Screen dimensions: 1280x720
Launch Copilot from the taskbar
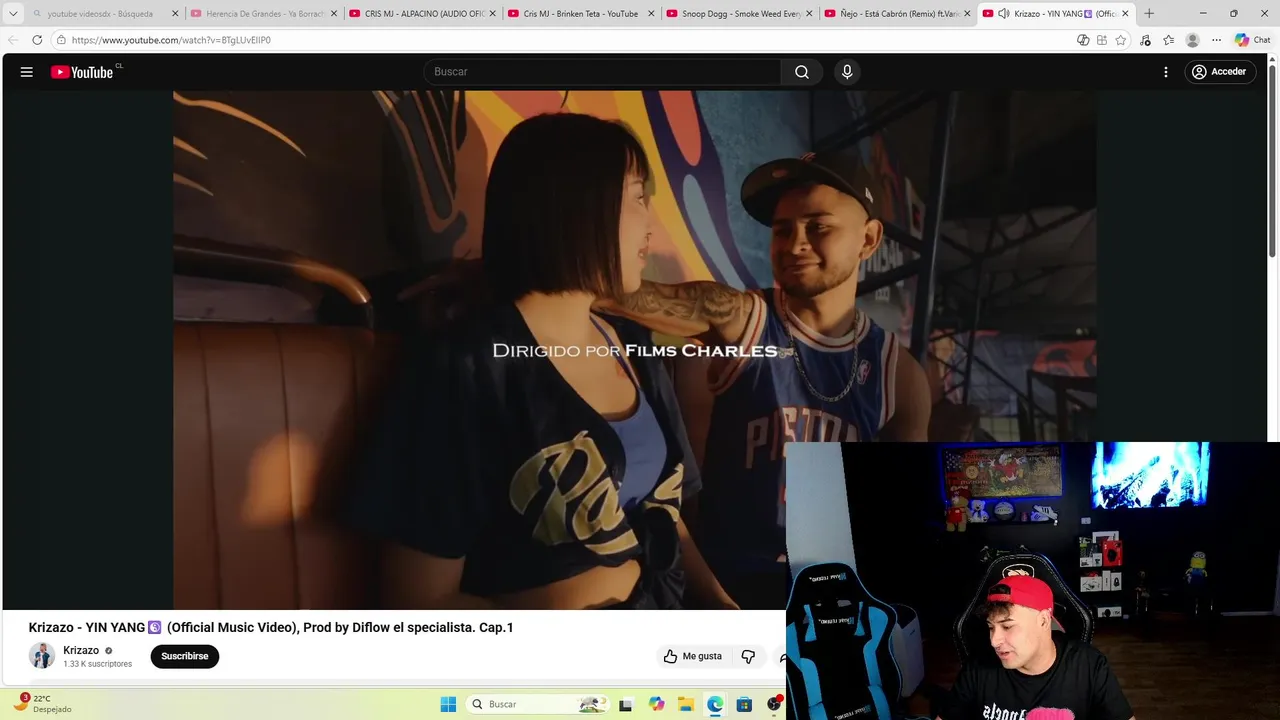point(656,704)
